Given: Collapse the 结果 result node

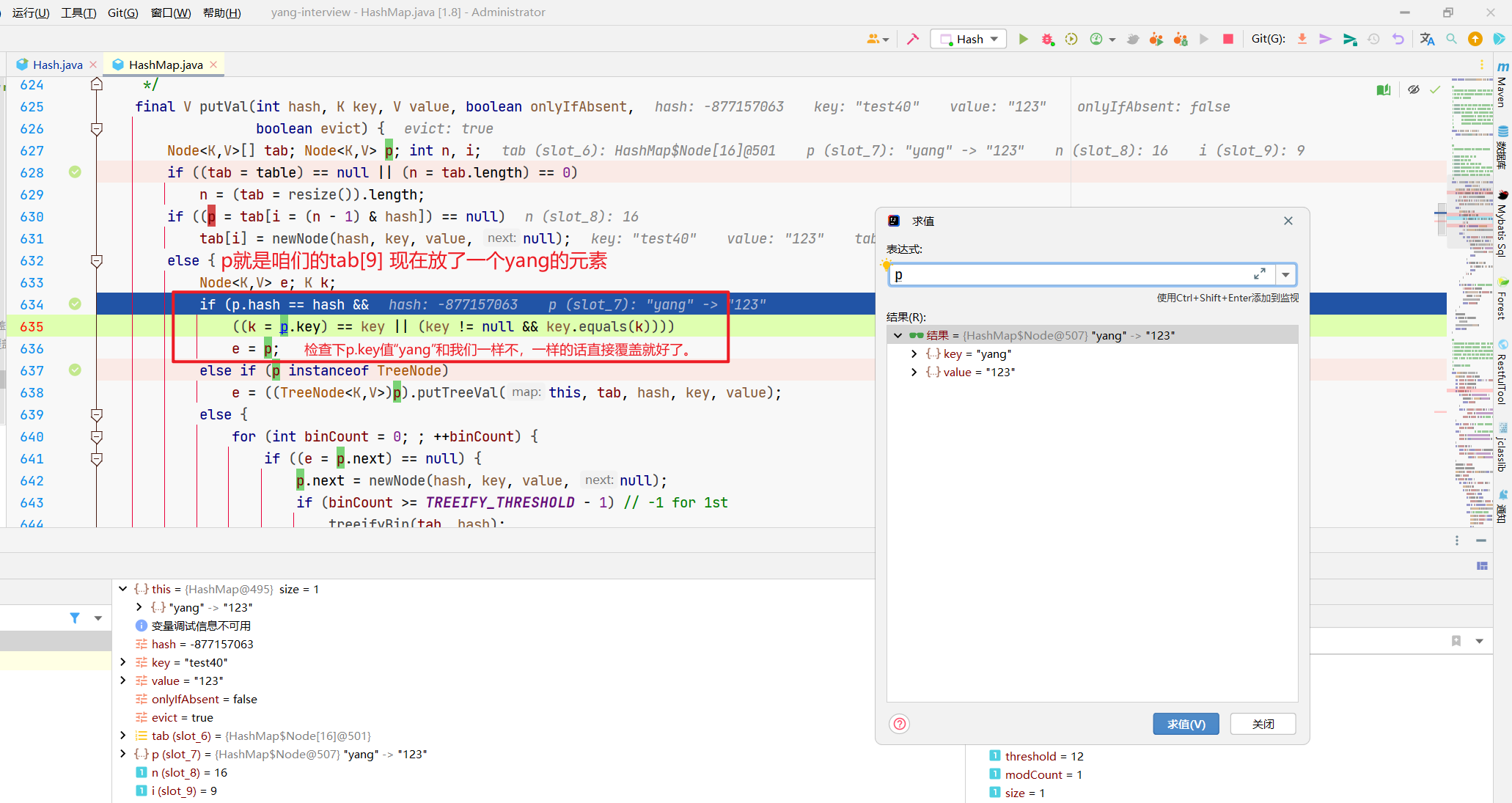Looking at the screenshot, I should (898, 335).
